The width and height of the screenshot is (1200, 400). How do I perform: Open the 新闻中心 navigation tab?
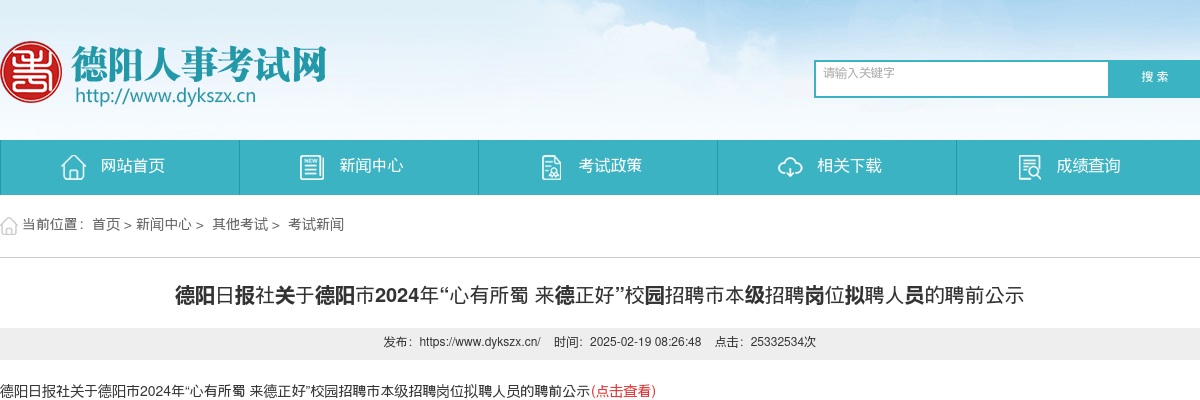[x=359, y=167]
